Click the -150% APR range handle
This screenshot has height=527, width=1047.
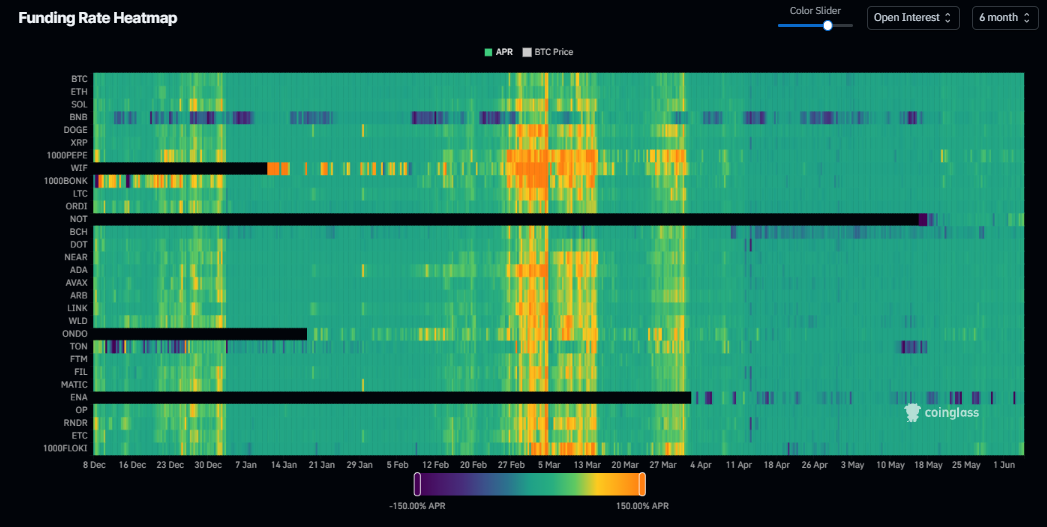pyautogui.click(x=417, y=484)
